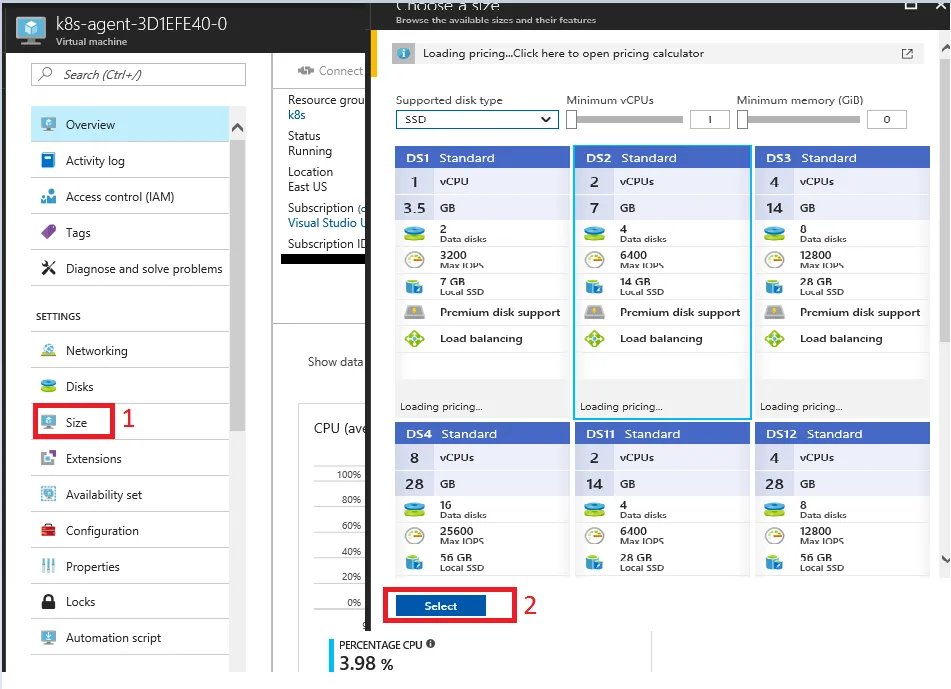This screenshot has width=951, height=689.
Task: Select the DS3 Standard card header
Action: [x=842, y=158]
